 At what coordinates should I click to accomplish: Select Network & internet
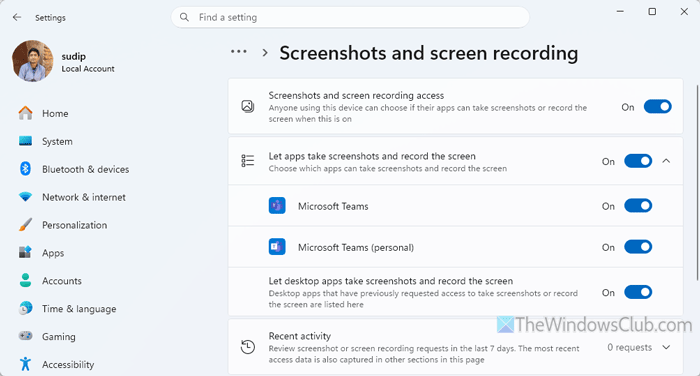tap(84, 197)
